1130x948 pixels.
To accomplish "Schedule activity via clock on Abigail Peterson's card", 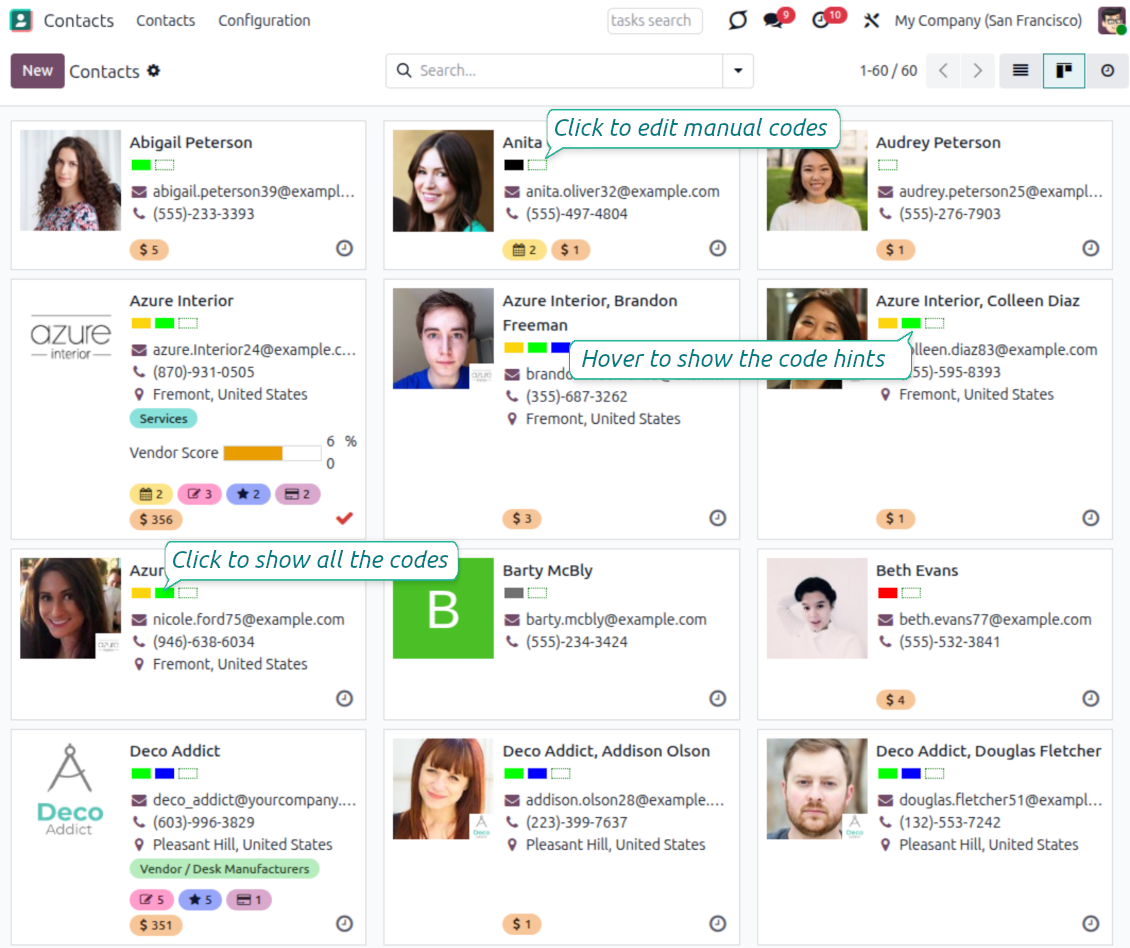I will (344, 249).
